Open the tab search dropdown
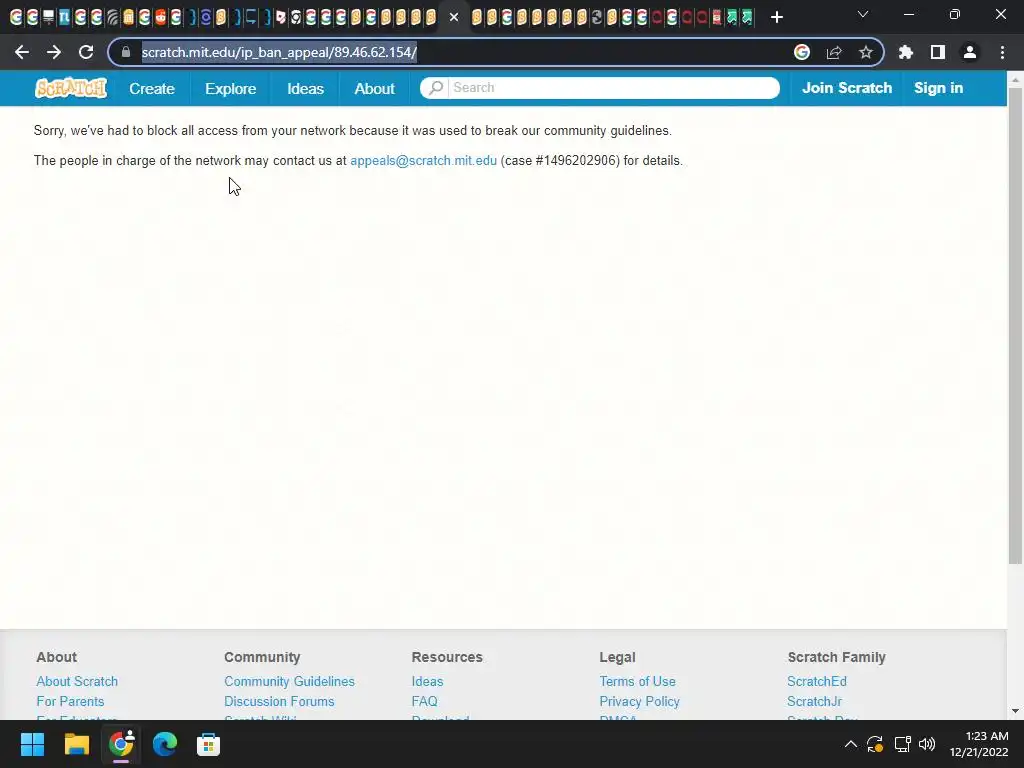This screenshot has width=1024, height=768. pos(863,14)
